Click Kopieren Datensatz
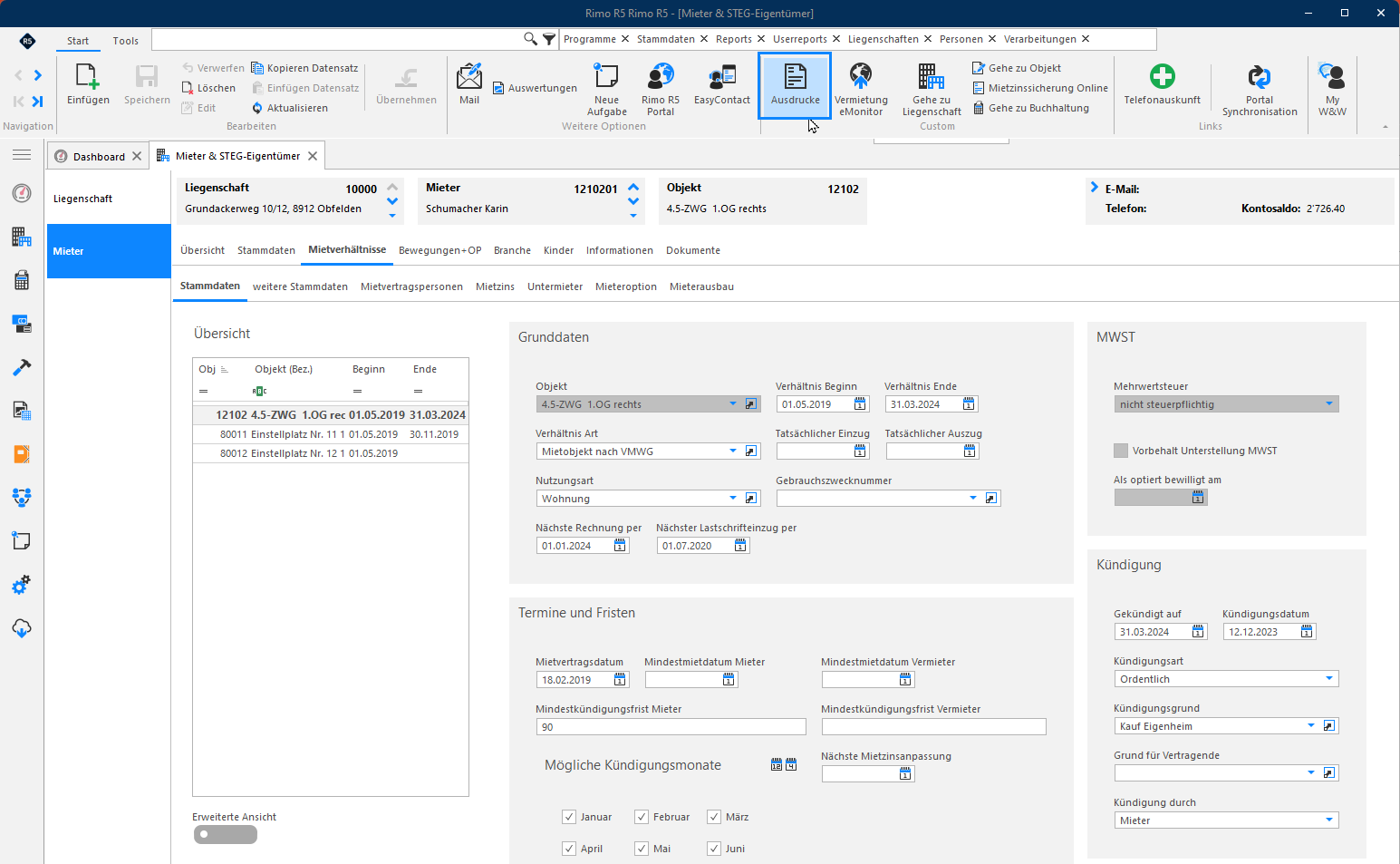The width and height of the screenshot is (1400, 864). point(304,68)
